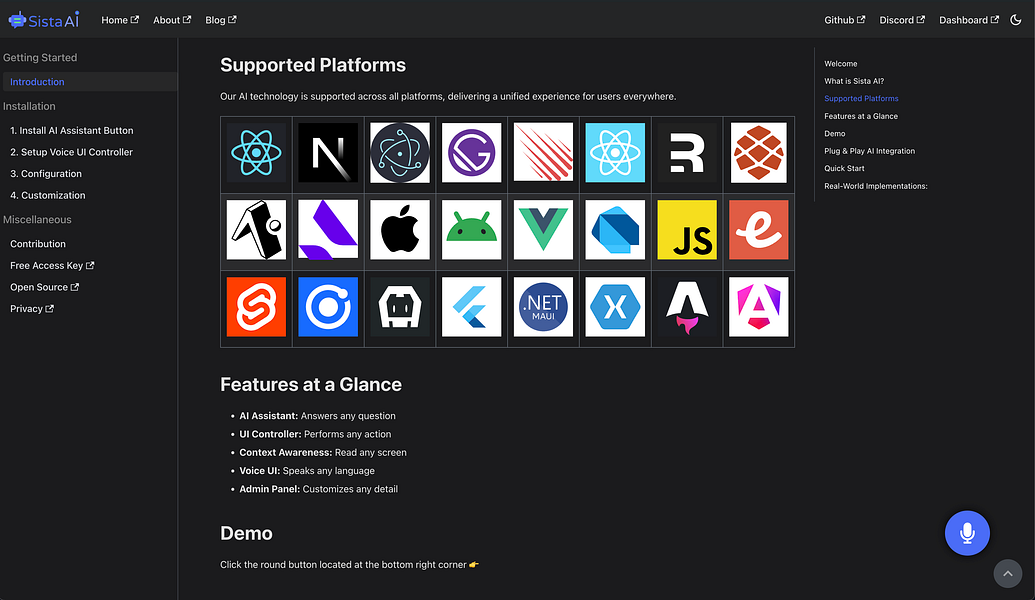This screenshot has height=600, width=1035.
Task: Click the 'Voice UI:' bullet text
Action: point(259,471)
